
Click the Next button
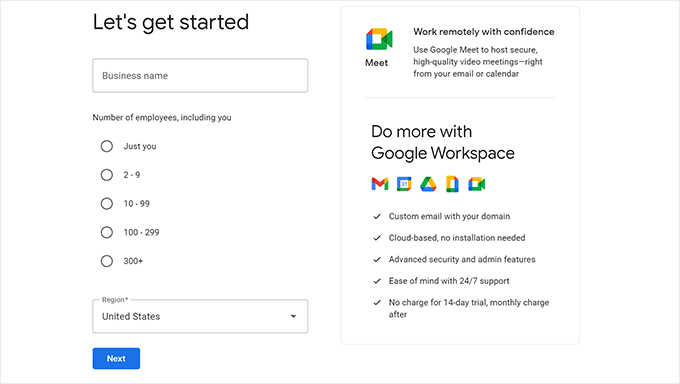coord(116,358)
